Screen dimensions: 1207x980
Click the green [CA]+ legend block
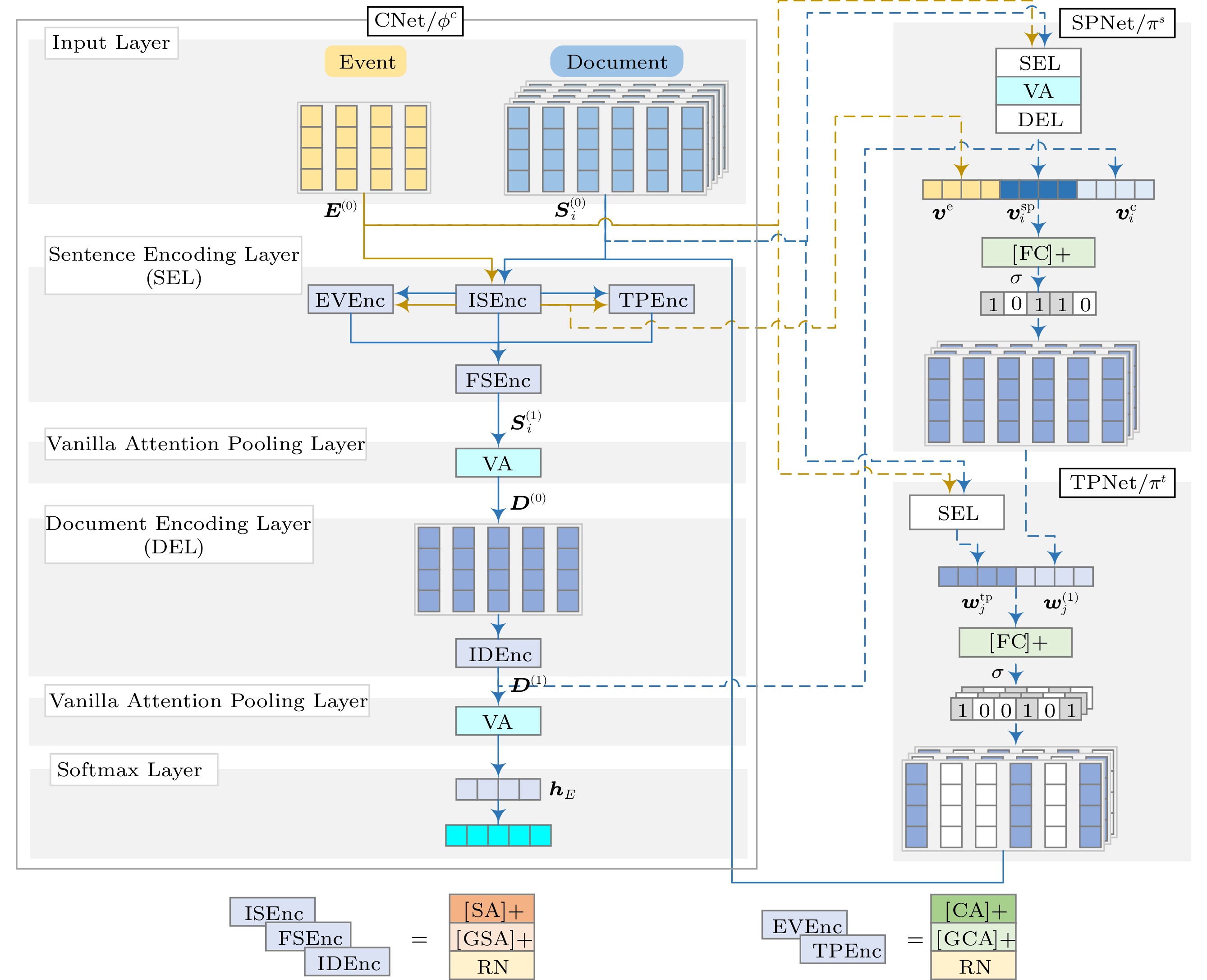click(x=973, y=908)
